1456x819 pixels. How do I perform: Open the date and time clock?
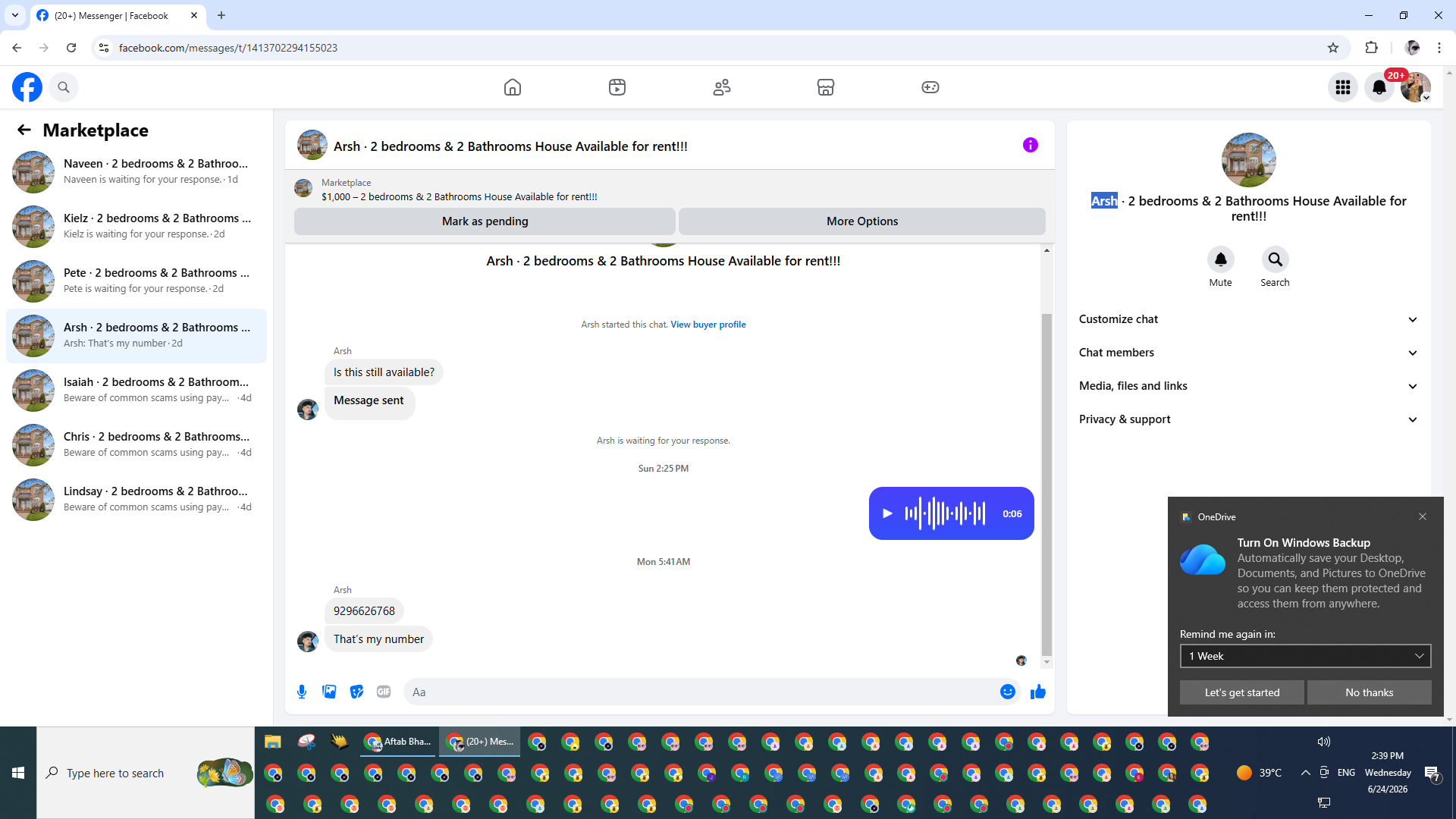pyautogui.click(x=1388, y=773)
